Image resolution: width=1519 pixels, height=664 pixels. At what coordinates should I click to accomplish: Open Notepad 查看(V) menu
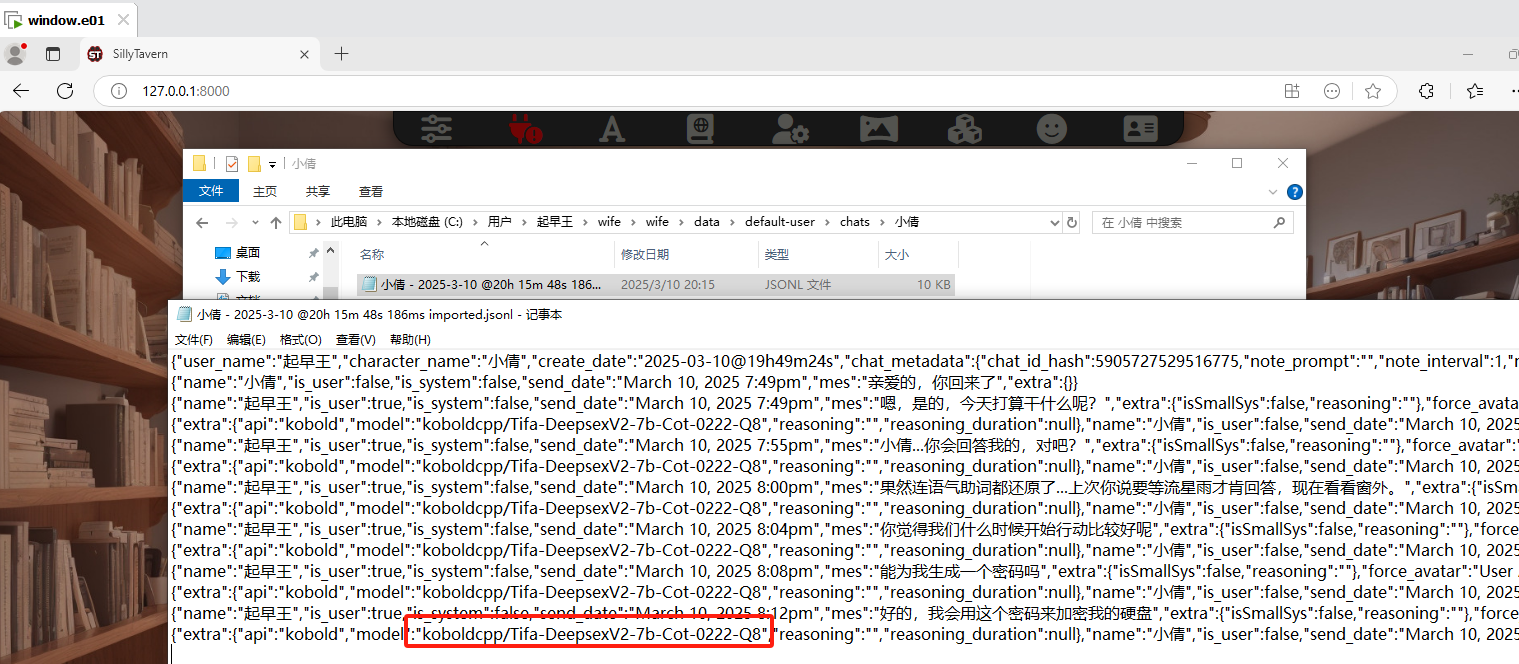click(x=355, y=340)
